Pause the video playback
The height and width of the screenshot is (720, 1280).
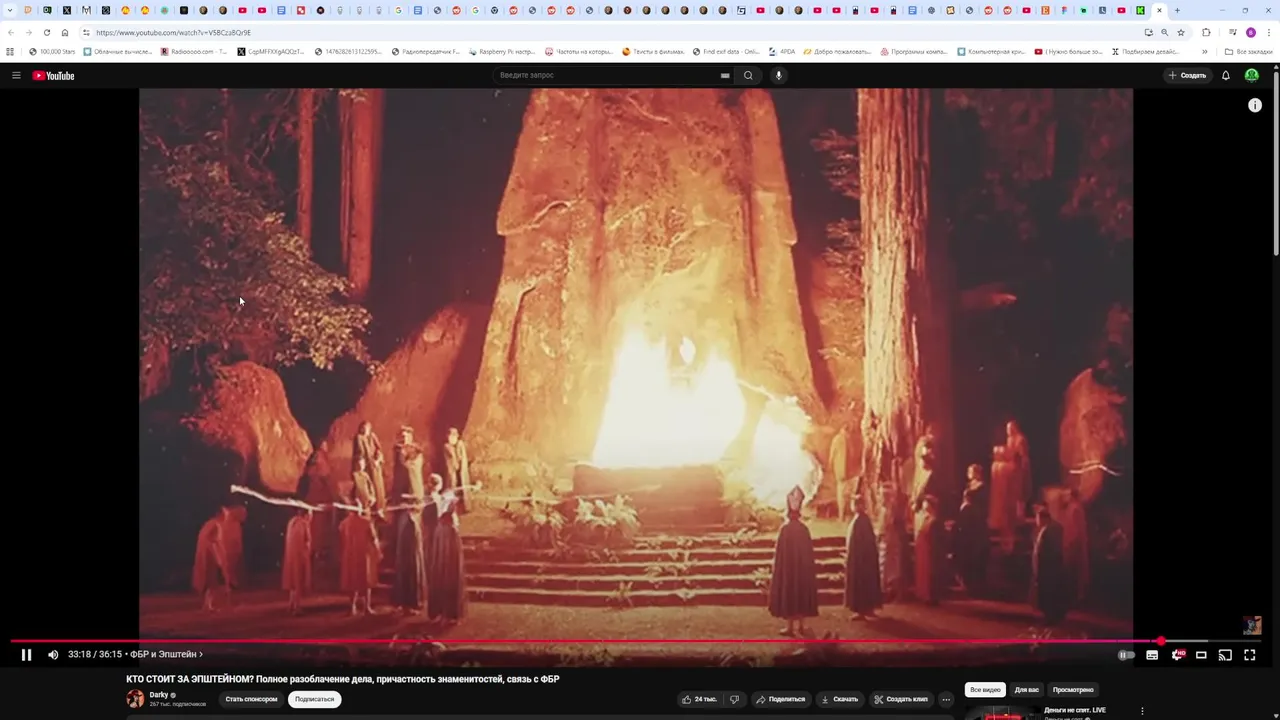26,655
